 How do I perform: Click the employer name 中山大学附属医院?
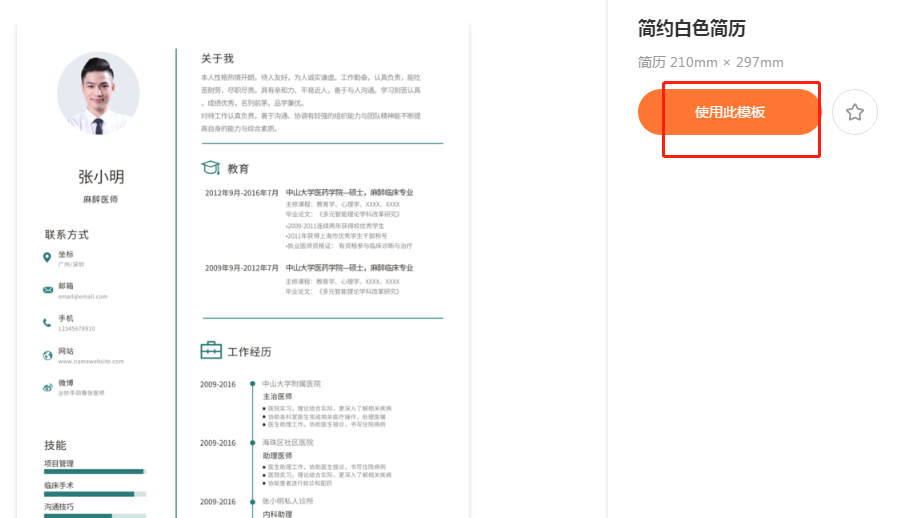[291, 384]
